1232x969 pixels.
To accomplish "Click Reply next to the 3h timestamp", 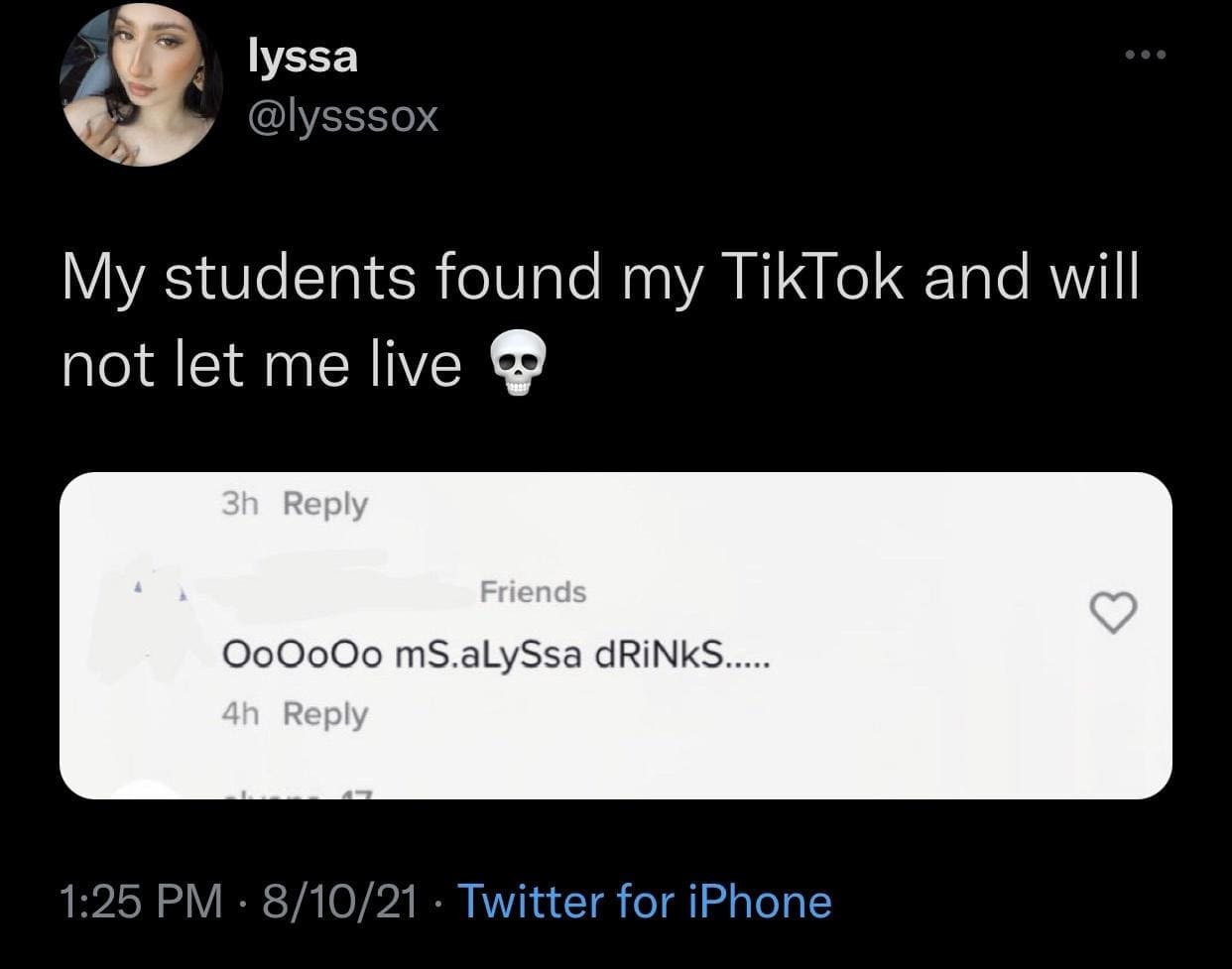I will (x=325, y=504).
